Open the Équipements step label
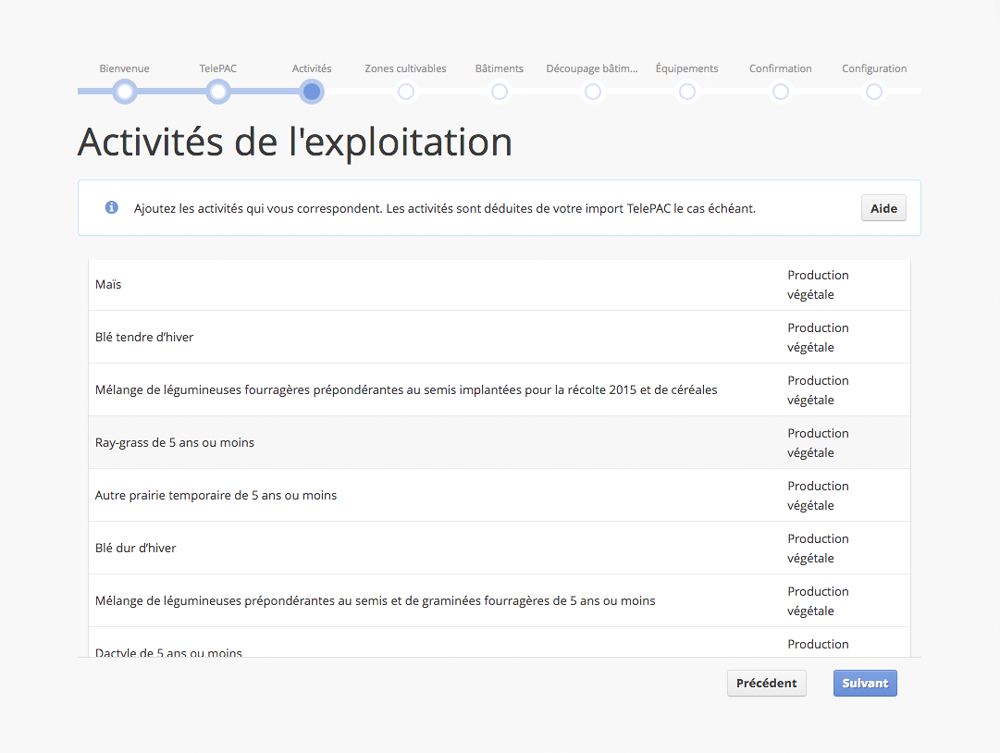This screenshot has width=1000, height=753. (x=687, y=68)
